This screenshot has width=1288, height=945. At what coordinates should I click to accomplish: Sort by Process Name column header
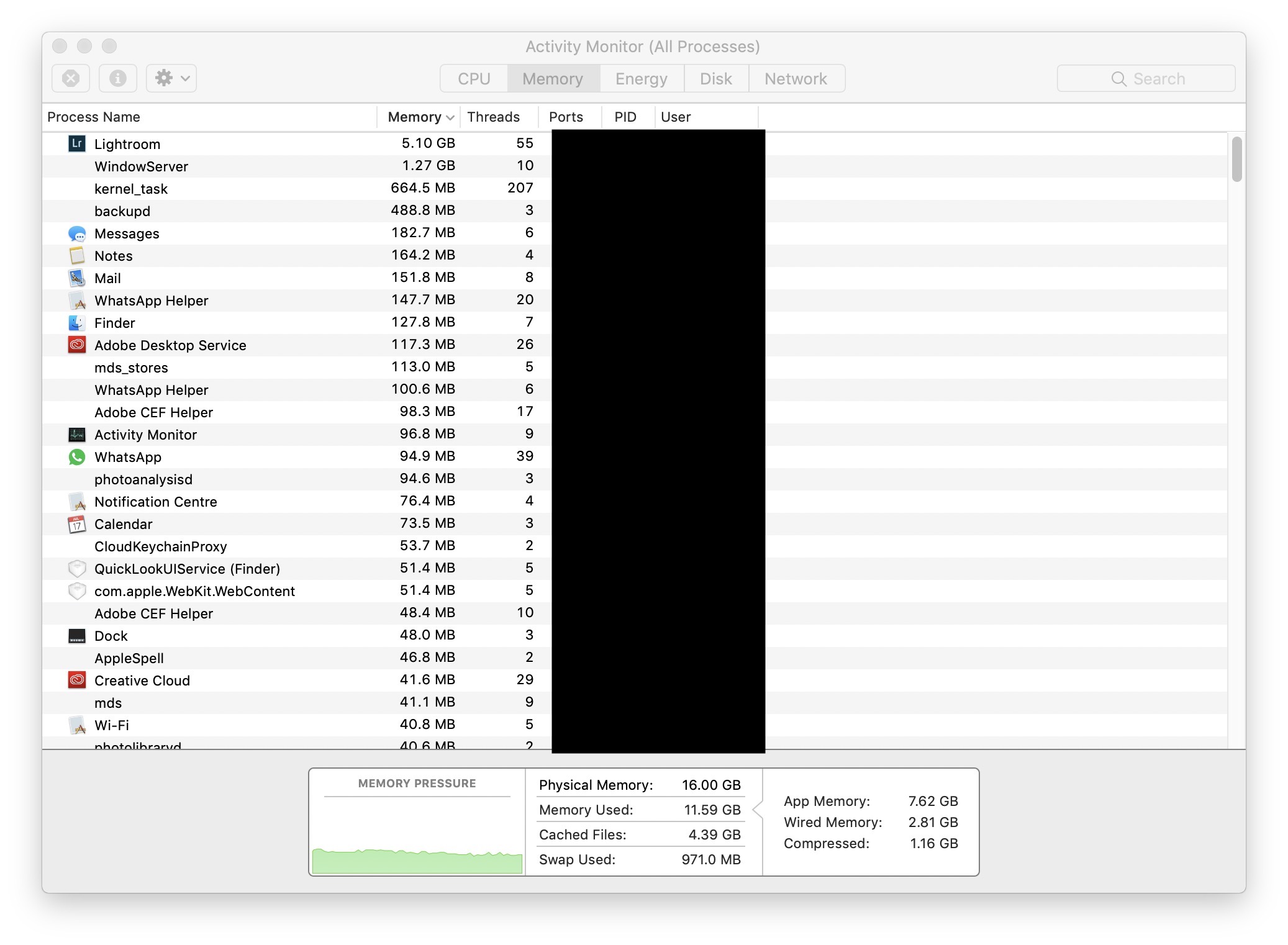210,117
